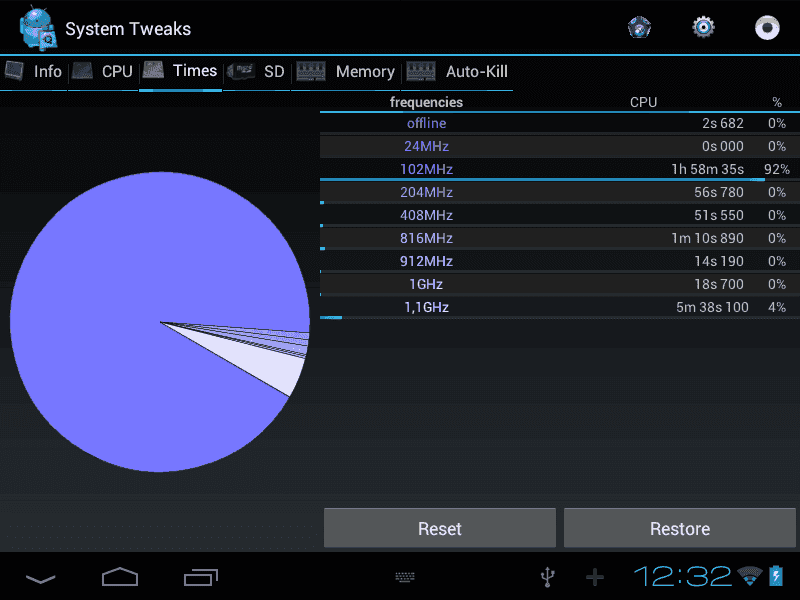This screenshot has width=800, height=600.
Task: Open the recent apps button
Action: (x=201, y=577)
